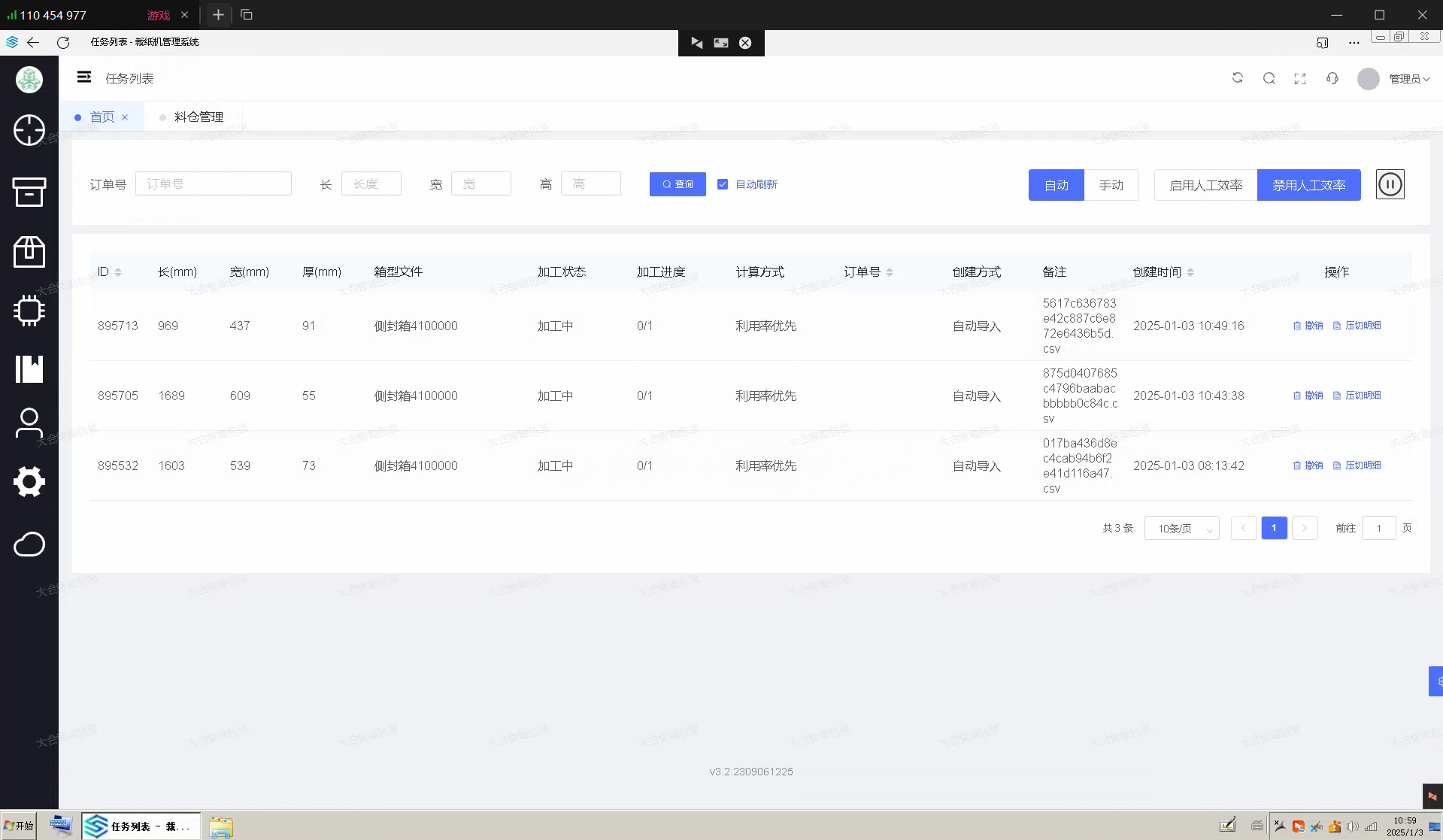Switch to 手动 mode
Image resolution: width=1443 pixels, height=840 pixels.
point(1111,185)
